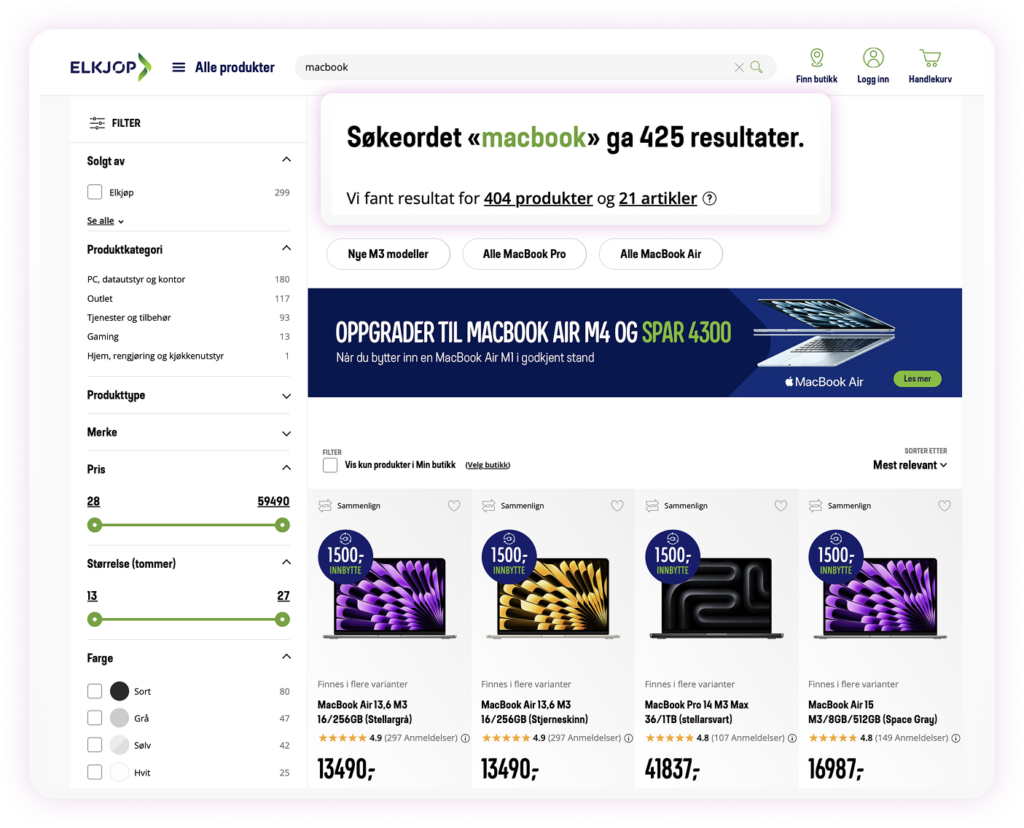Favorite the MacBook Air 13,6 M3 Stjerneskinn heart

tap(617, 505)
